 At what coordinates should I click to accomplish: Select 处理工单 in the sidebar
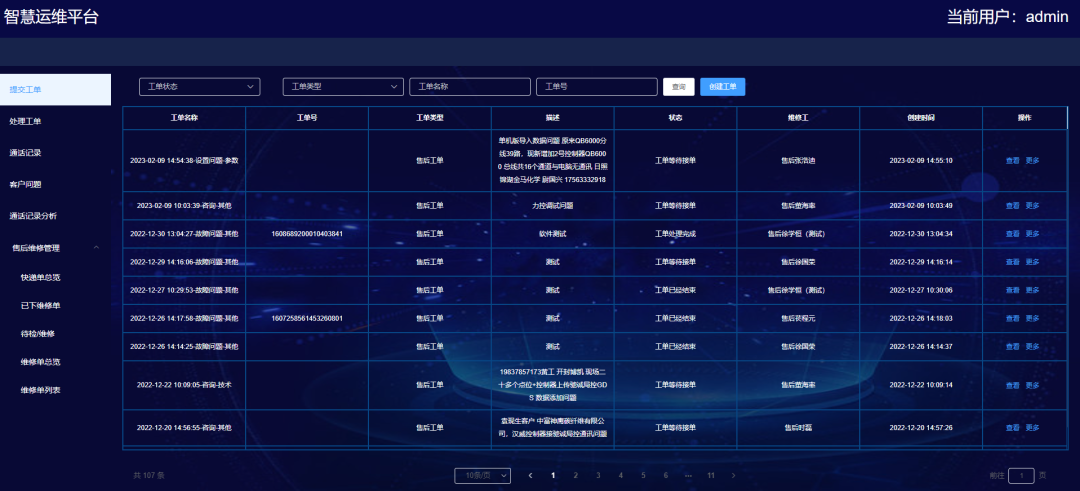tap(26, 121)
